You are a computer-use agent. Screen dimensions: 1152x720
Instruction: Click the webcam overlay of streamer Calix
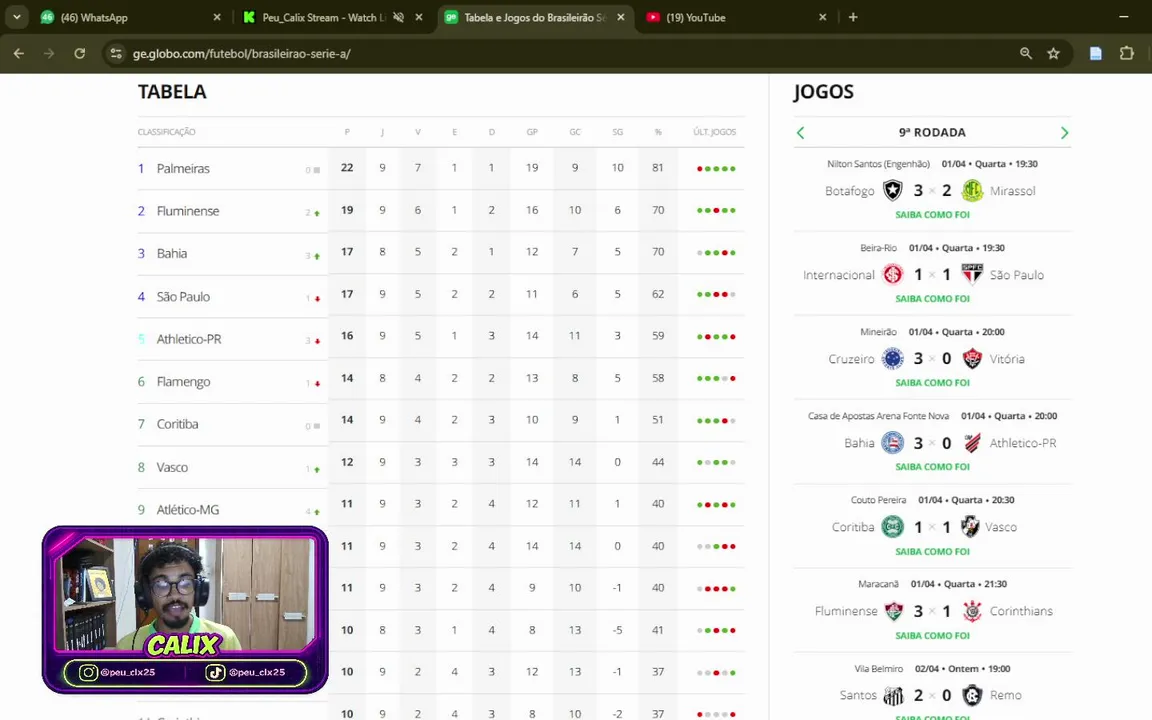(185, 610)
